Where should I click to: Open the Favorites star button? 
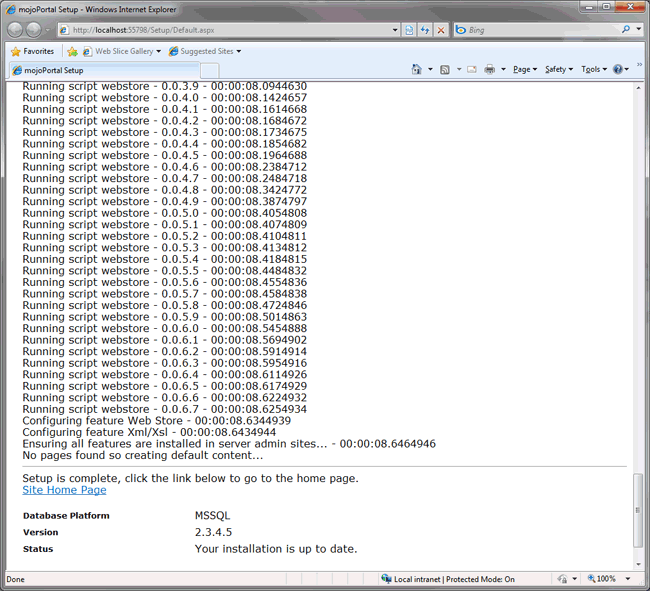[x=32, y=51]
